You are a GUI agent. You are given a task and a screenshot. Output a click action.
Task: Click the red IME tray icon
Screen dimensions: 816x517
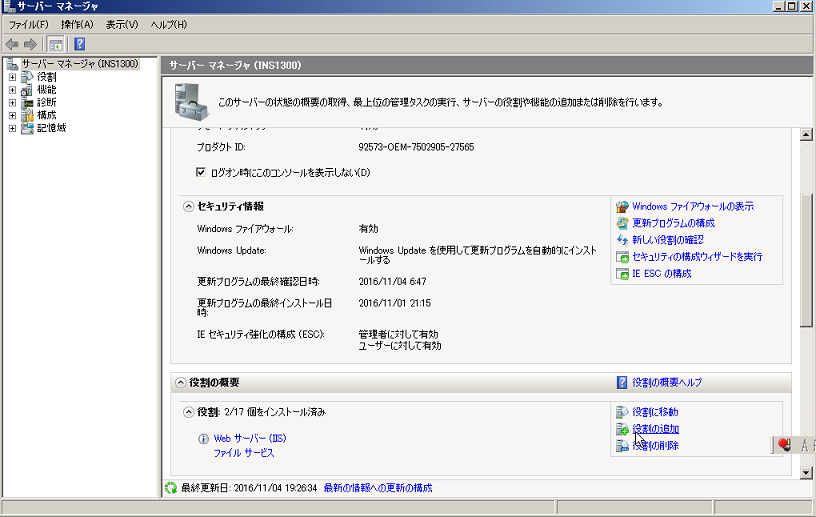(784, 445)
